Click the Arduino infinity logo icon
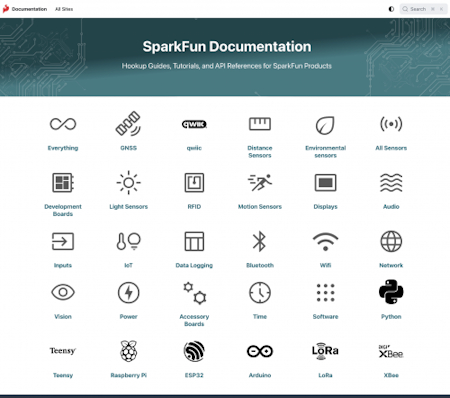 [260, 351]
